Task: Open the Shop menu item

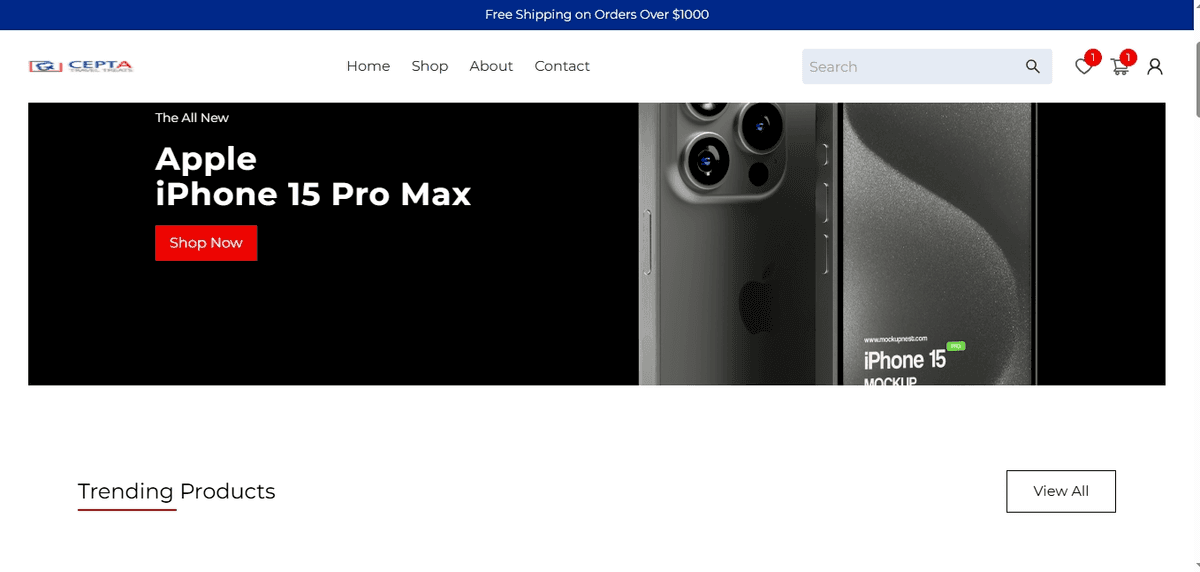Action: (x=430, y=66)
